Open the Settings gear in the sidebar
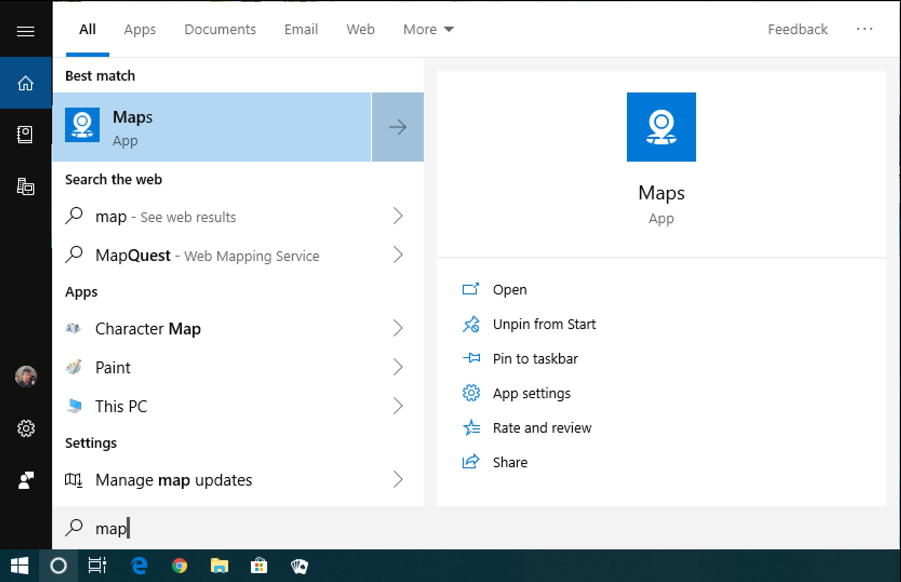901x582 pixels. 26,428
